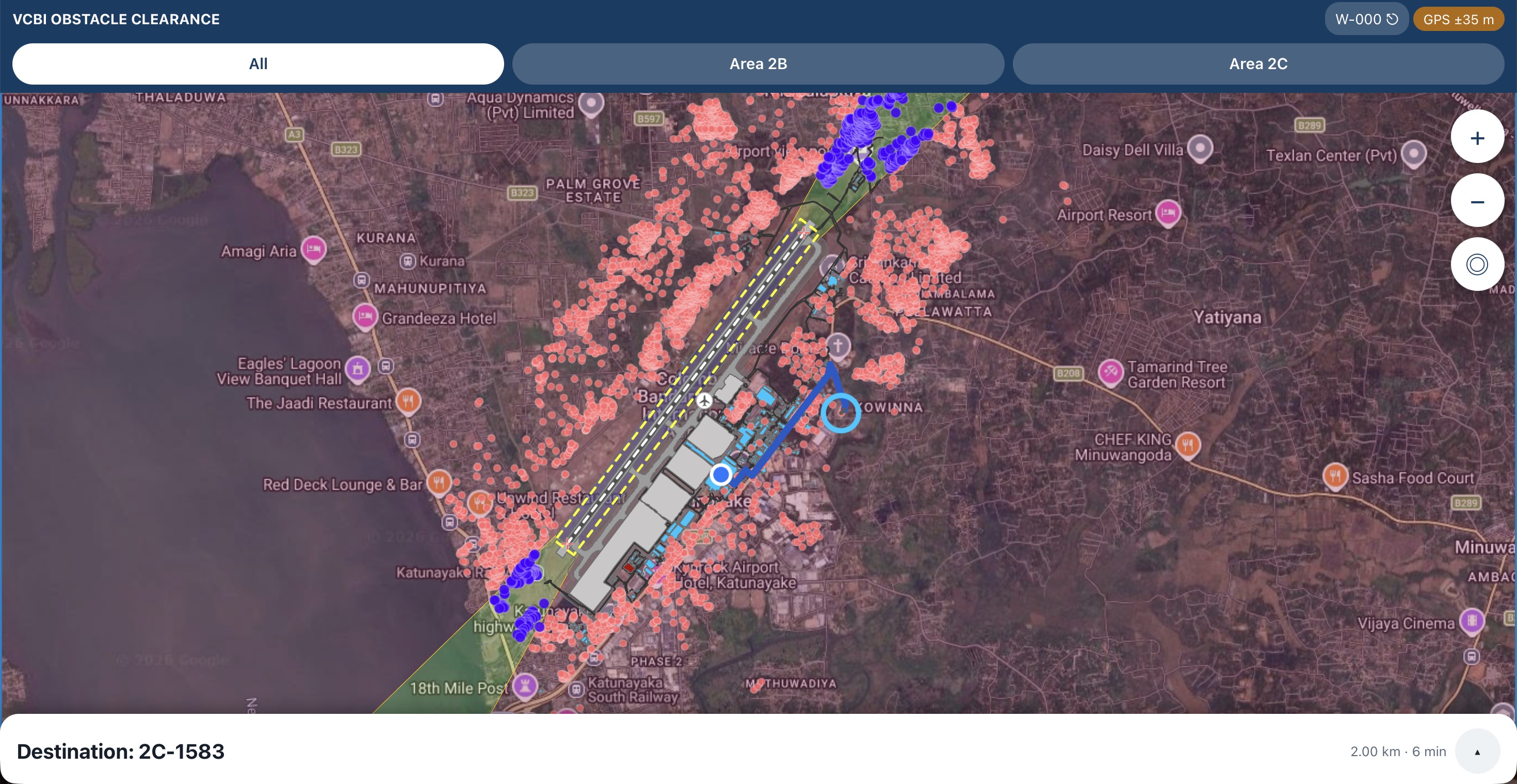Screen dimensions: 1517x784
Task: Open Red Deck Lounge & Bar marker
Action: 439,483
